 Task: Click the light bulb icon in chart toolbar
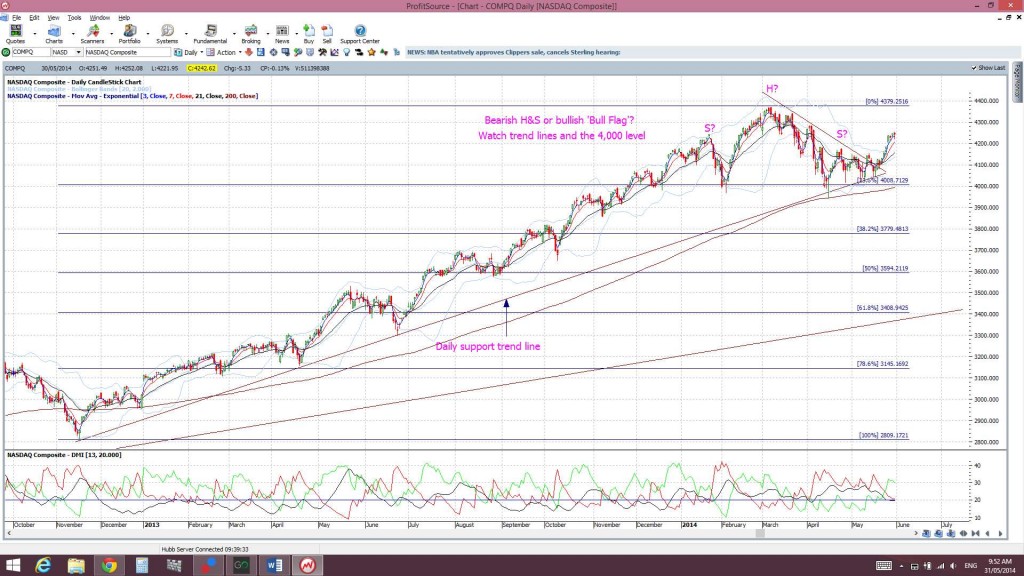point(347,52)
